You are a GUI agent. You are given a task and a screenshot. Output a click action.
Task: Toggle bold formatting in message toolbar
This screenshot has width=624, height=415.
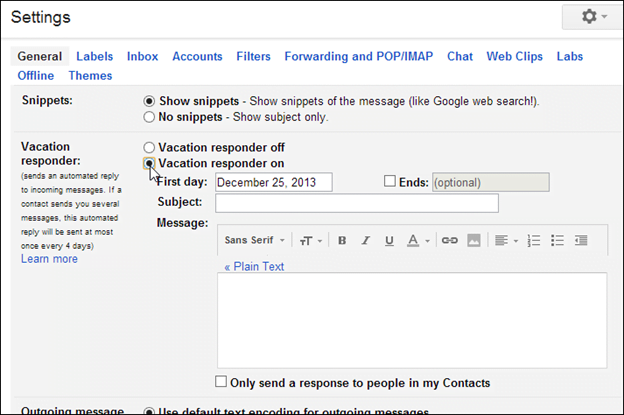point(342,240)
